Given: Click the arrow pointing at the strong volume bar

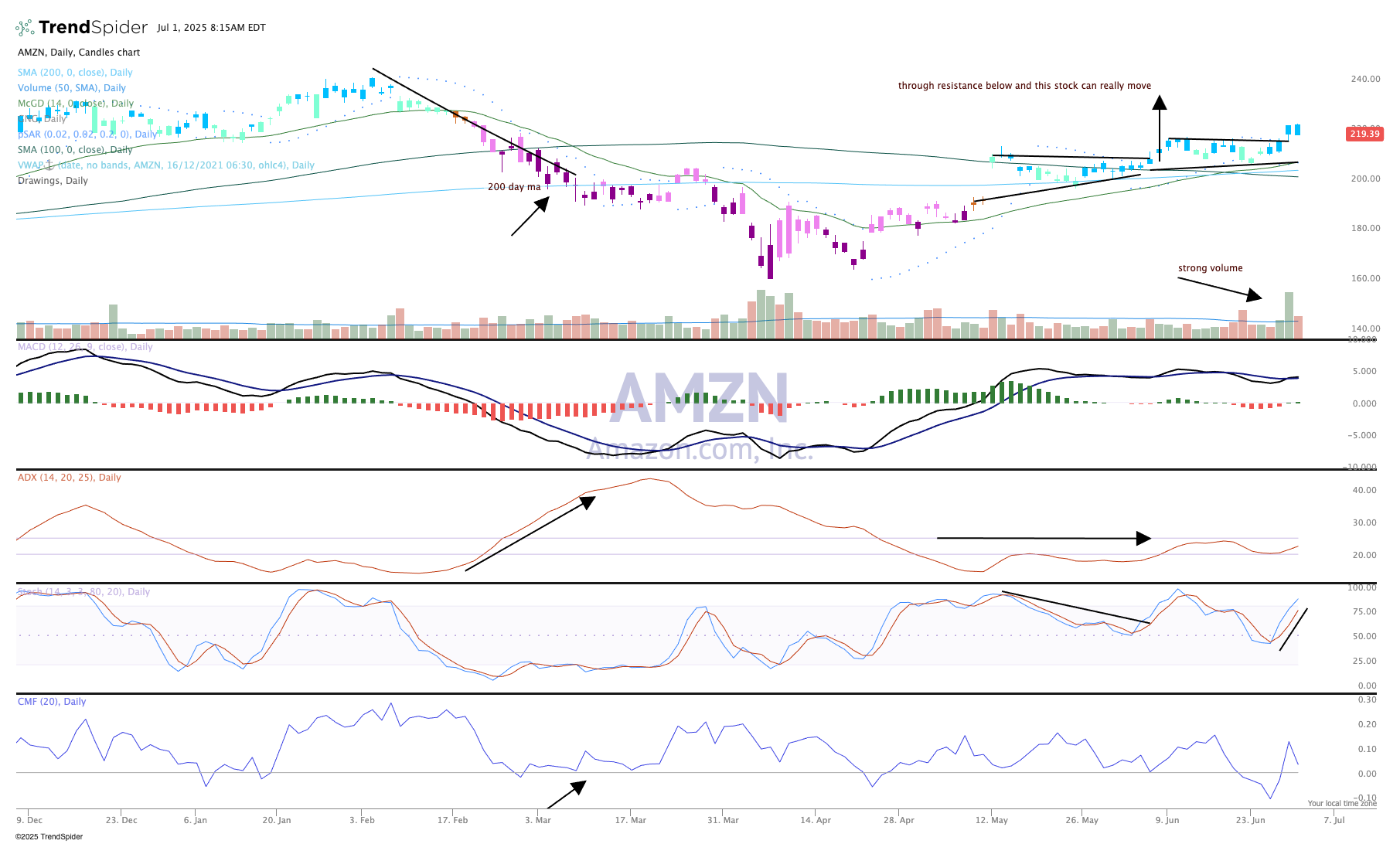Looking at the screenshot, I should coord(1220,288).
